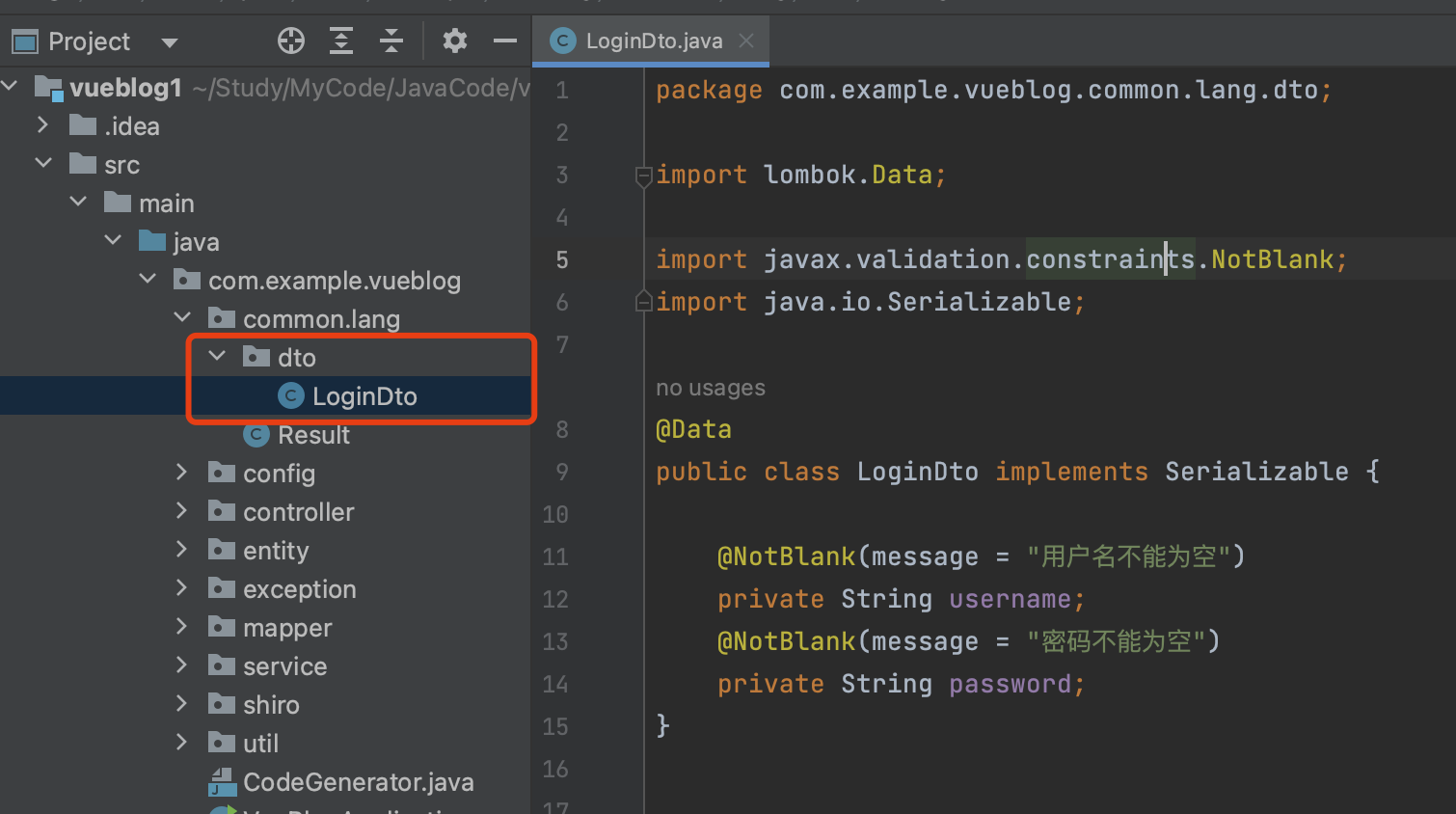Click the Expand All toolbar icon

point(341,41)
